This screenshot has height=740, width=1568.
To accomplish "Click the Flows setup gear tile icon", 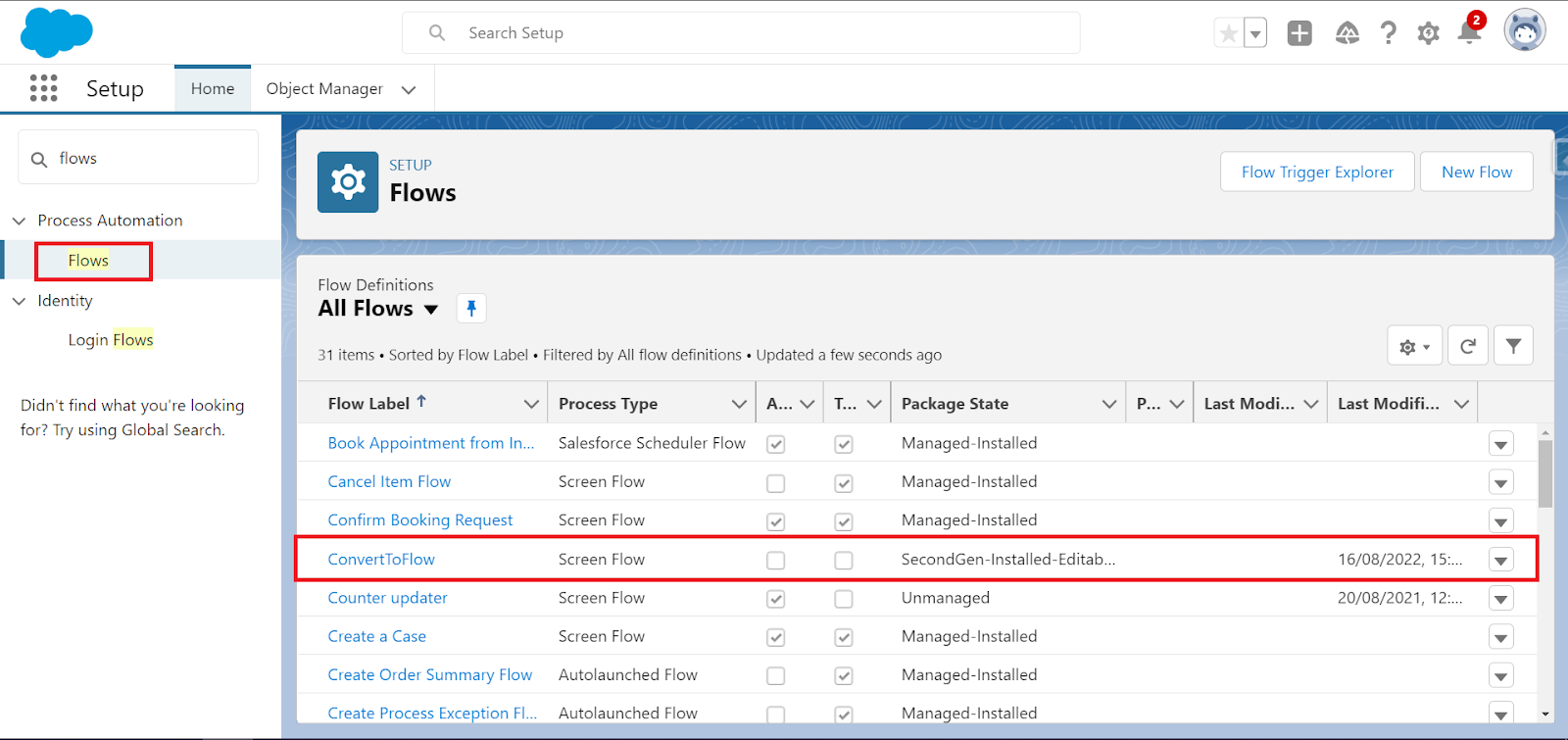I will 348,182.
